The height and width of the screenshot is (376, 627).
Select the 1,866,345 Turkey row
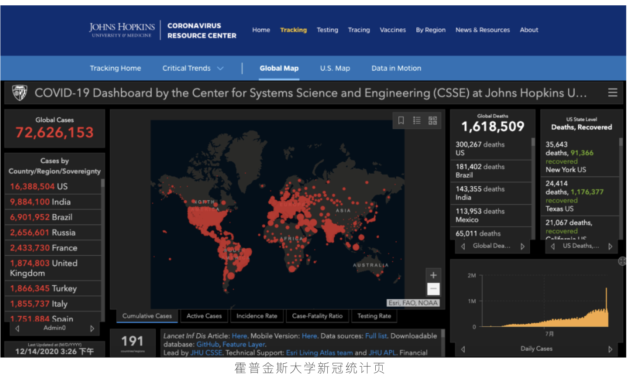[x=53, y=288]
